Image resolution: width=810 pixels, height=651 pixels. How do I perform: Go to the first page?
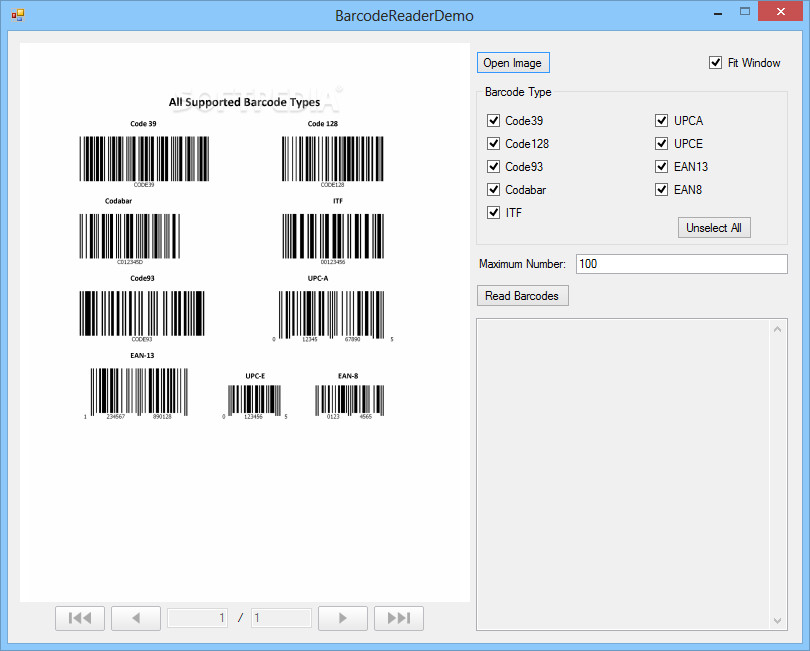point(80,618)
